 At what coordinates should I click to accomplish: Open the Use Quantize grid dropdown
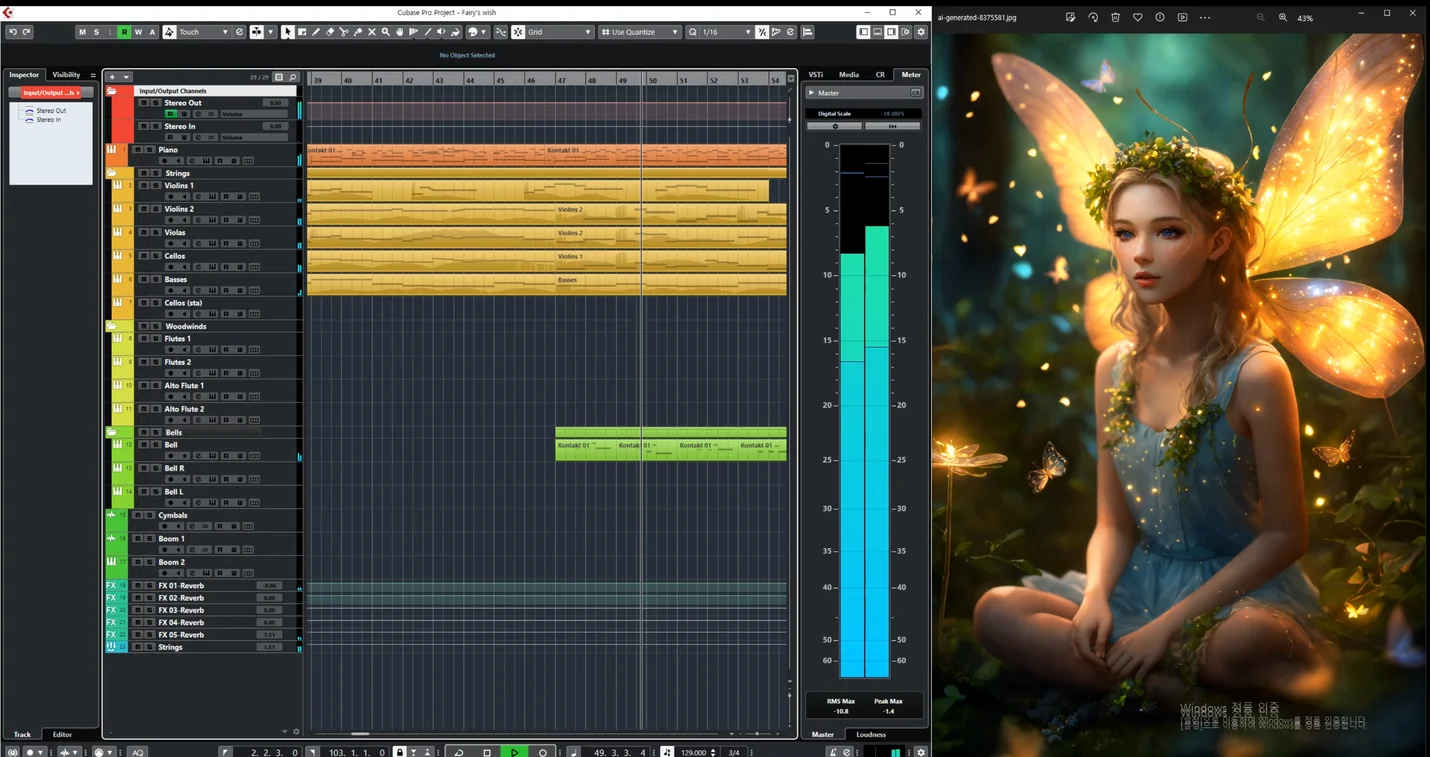click(640, 32)
